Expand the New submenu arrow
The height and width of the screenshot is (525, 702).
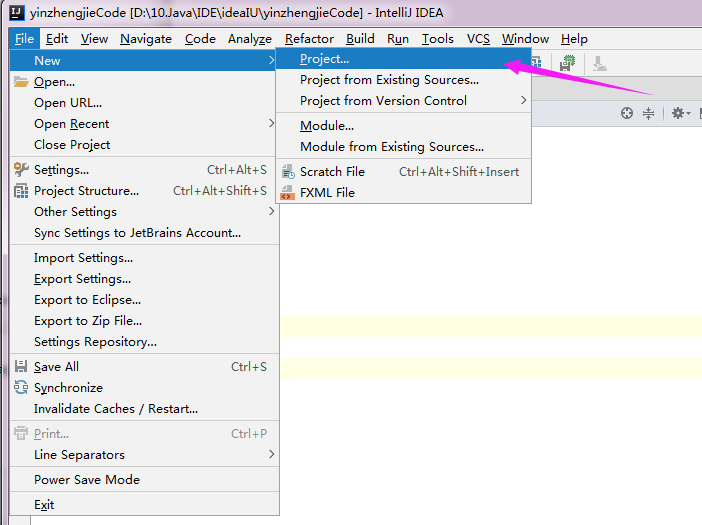(271, 60)
